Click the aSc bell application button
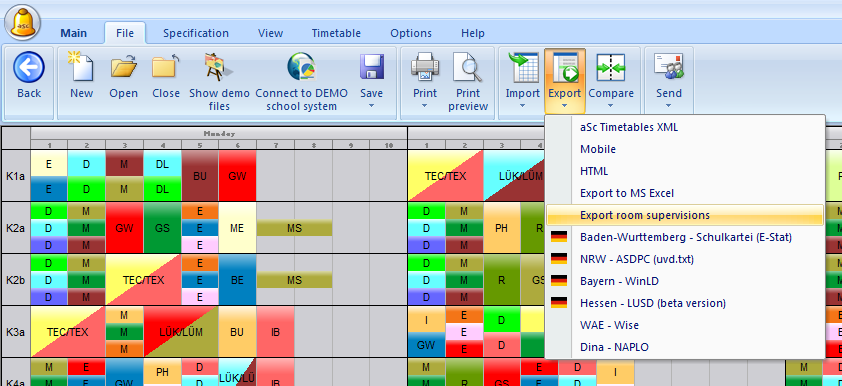This screenshot has width=842, height=386. click(x=24, y=23)
